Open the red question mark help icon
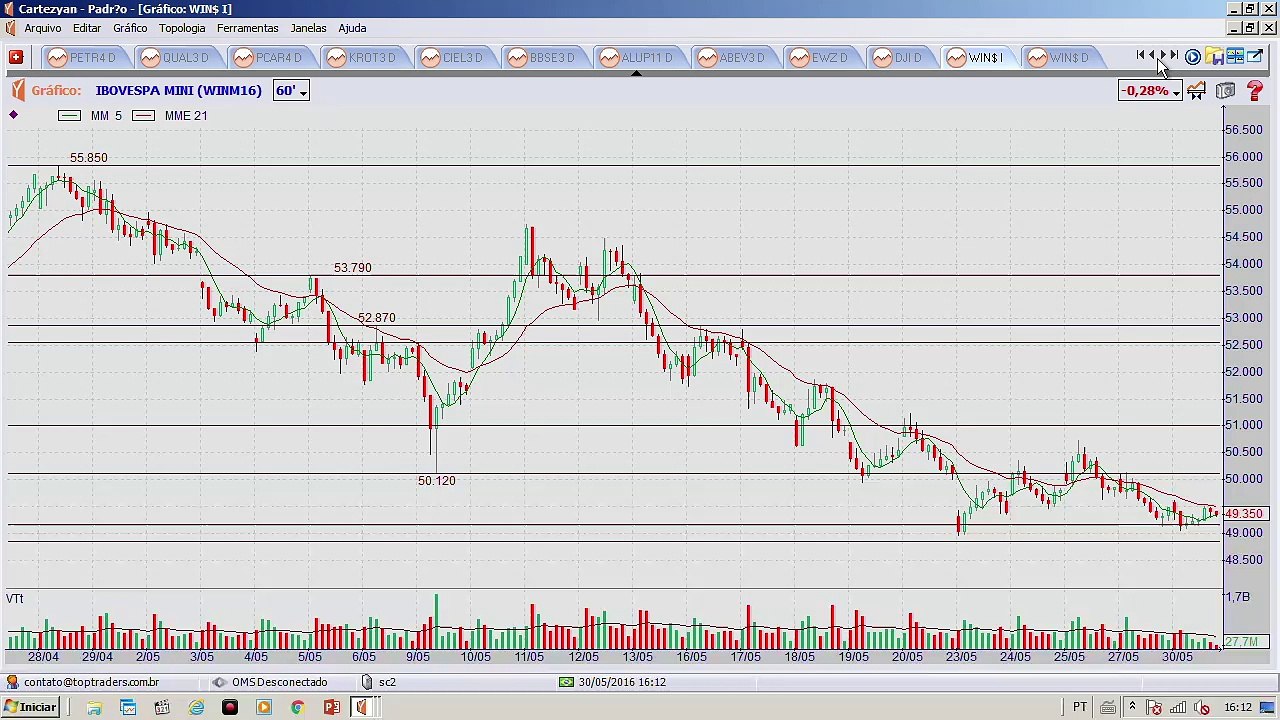 (x=1255, y=91)
